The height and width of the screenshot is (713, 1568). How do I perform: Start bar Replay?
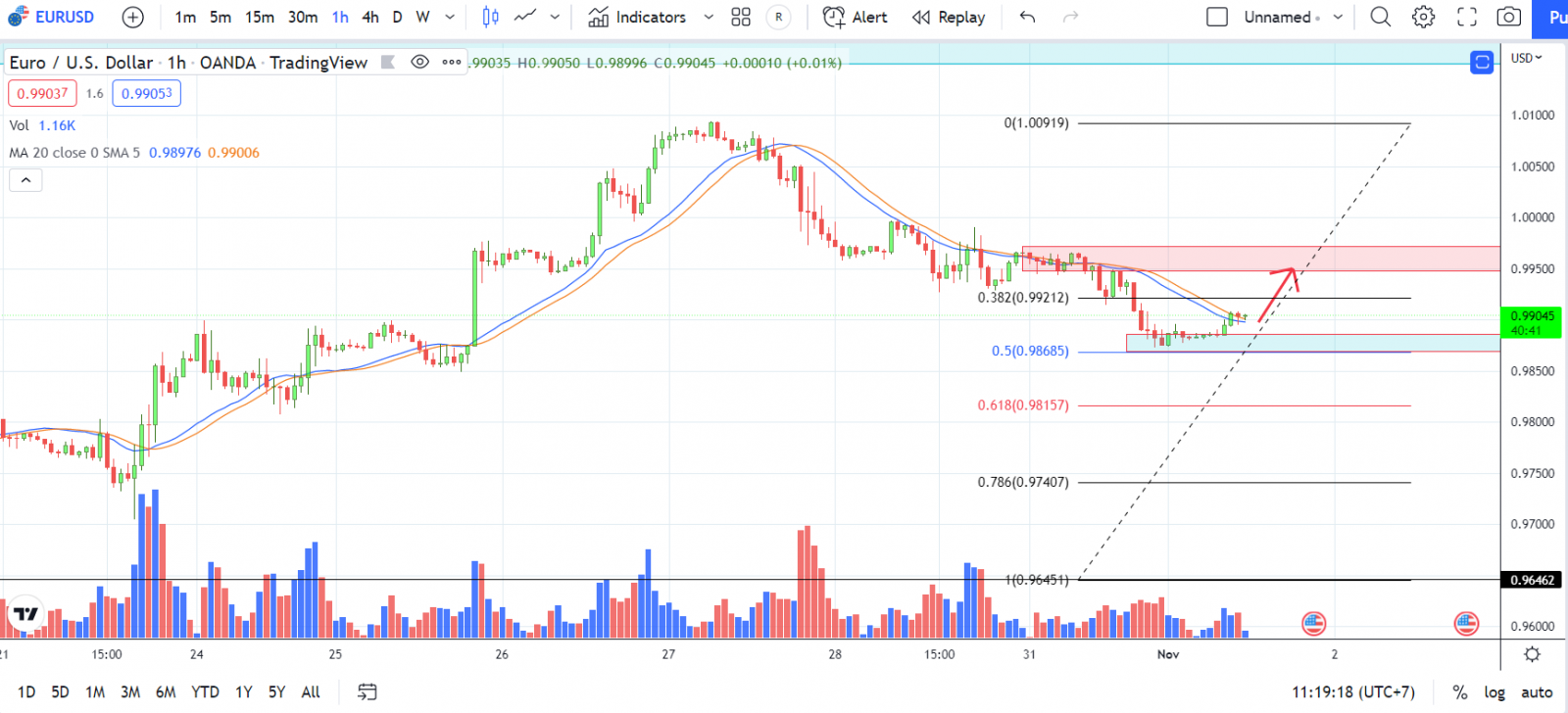click(949, 17)
